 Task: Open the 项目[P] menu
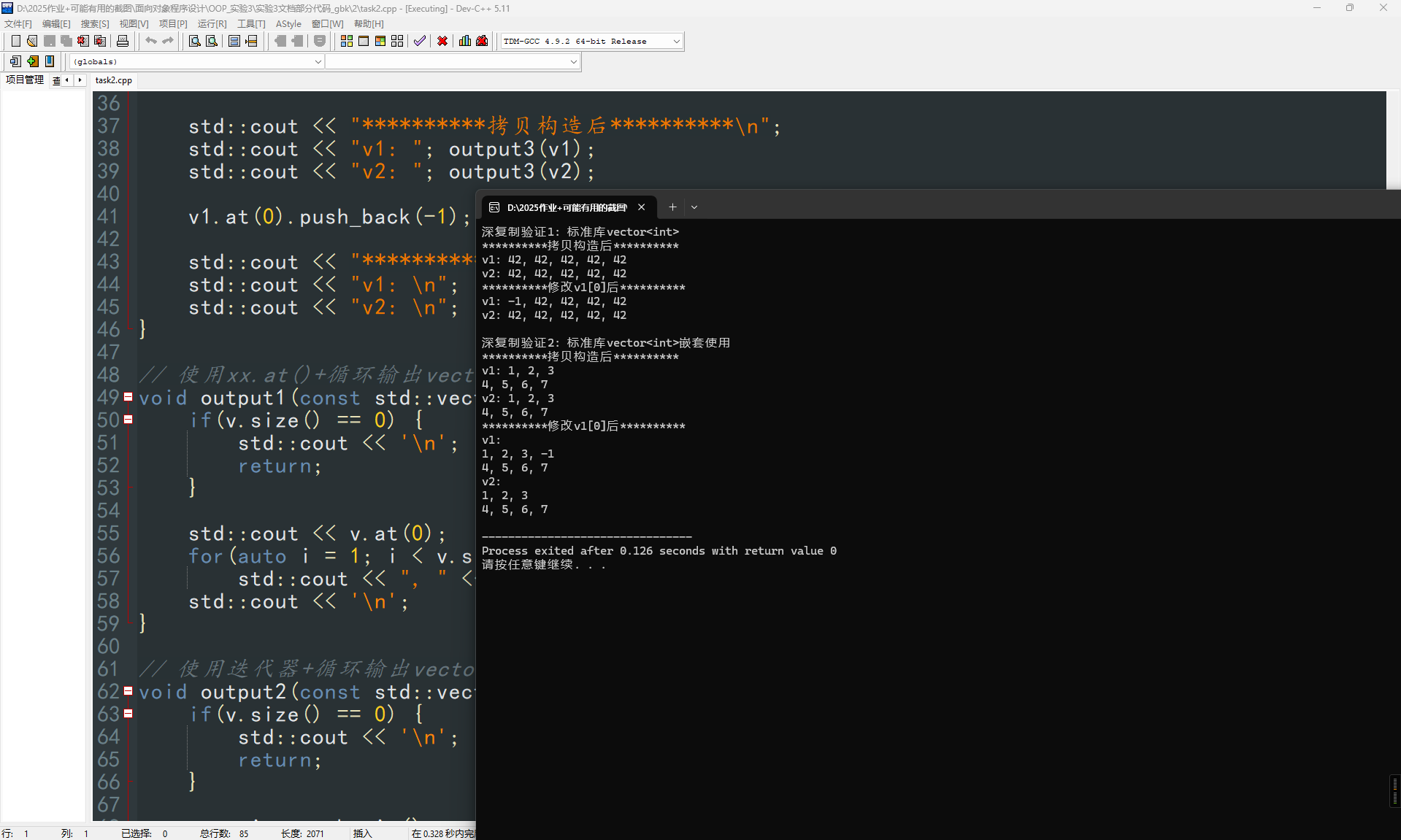click(x=173, y=24)
